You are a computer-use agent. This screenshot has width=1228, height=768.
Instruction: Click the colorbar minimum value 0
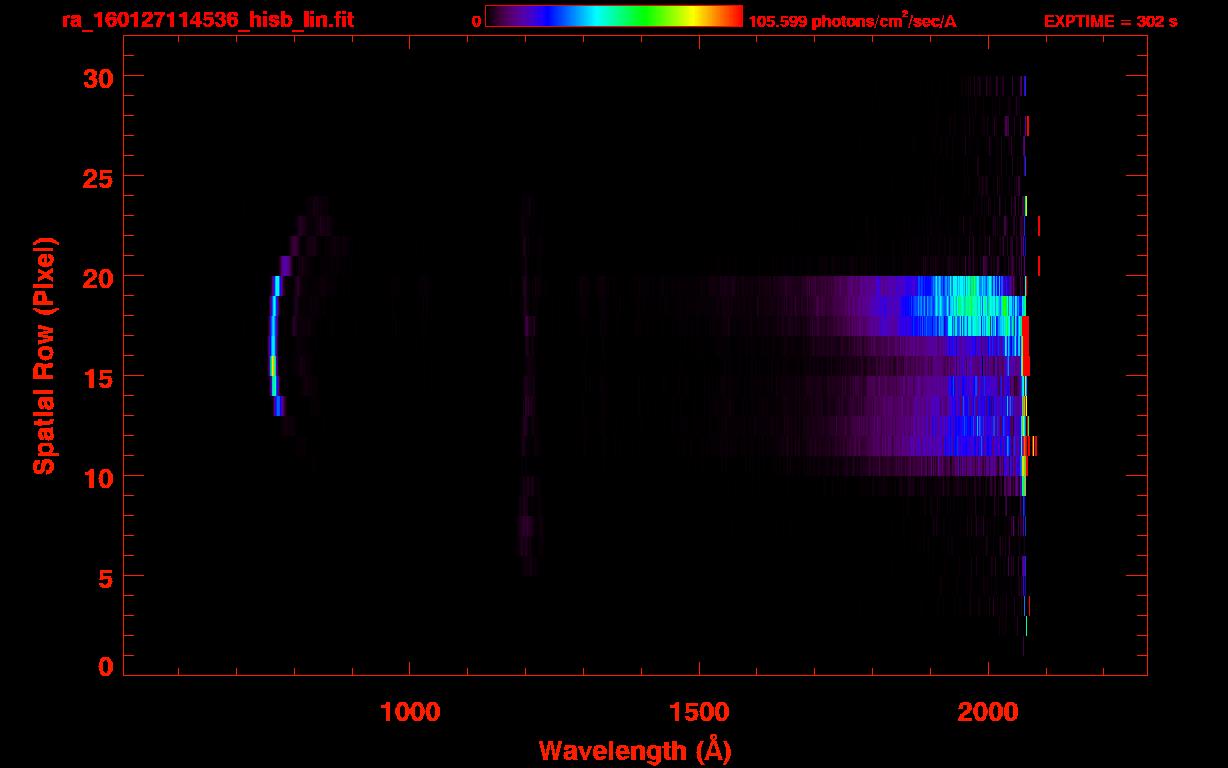pyautogui.click(x=476, y=21)
